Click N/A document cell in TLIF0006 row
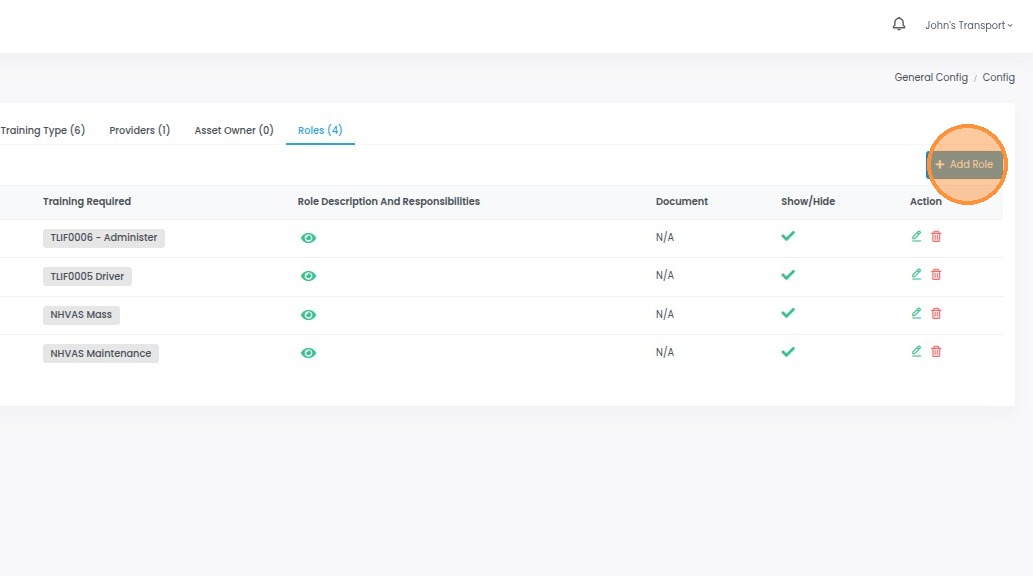 (665, 237)
